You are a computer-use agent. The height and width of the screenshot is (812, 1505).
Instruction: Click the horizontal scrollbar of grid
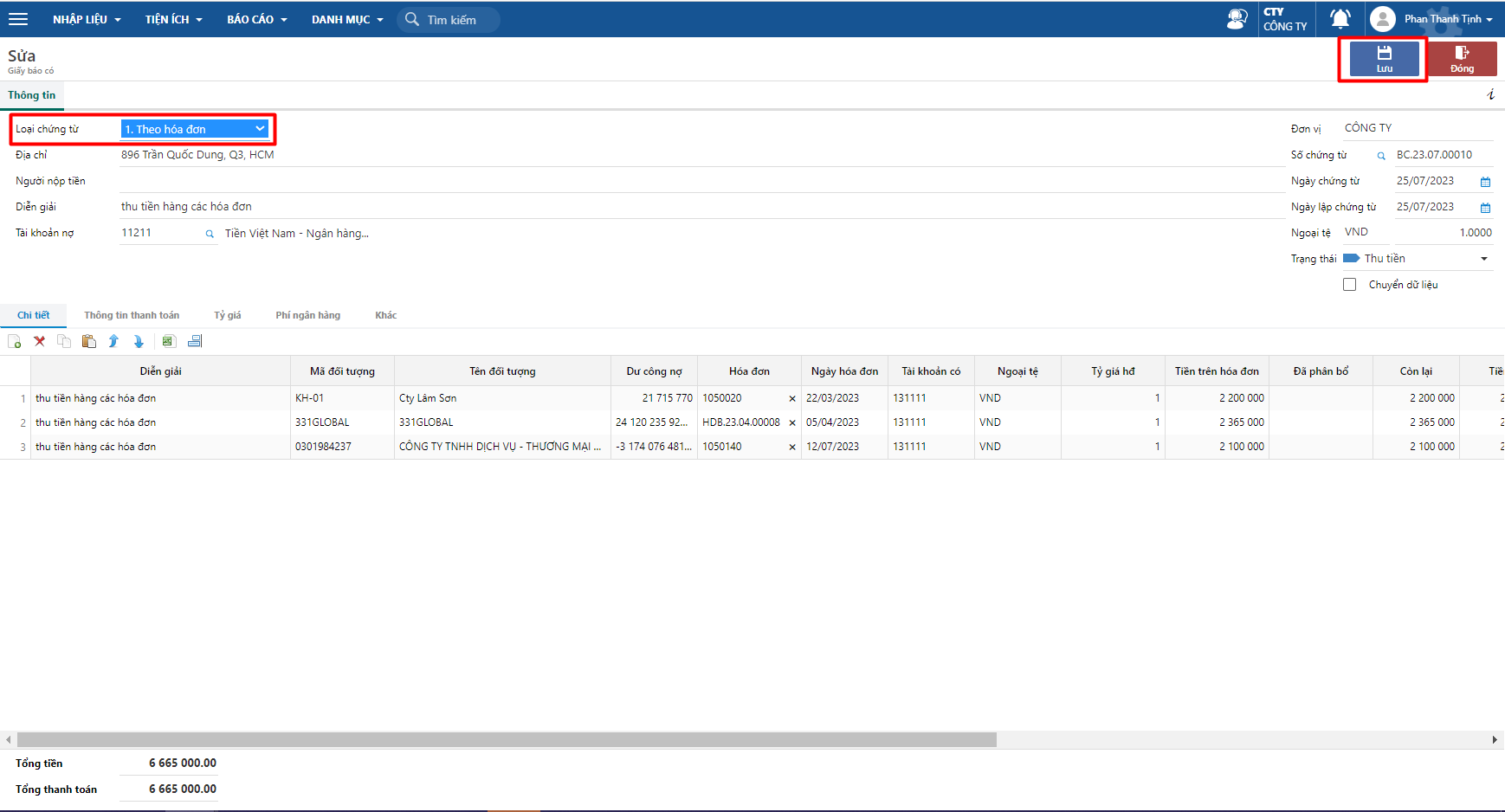(x=507, y=740)
